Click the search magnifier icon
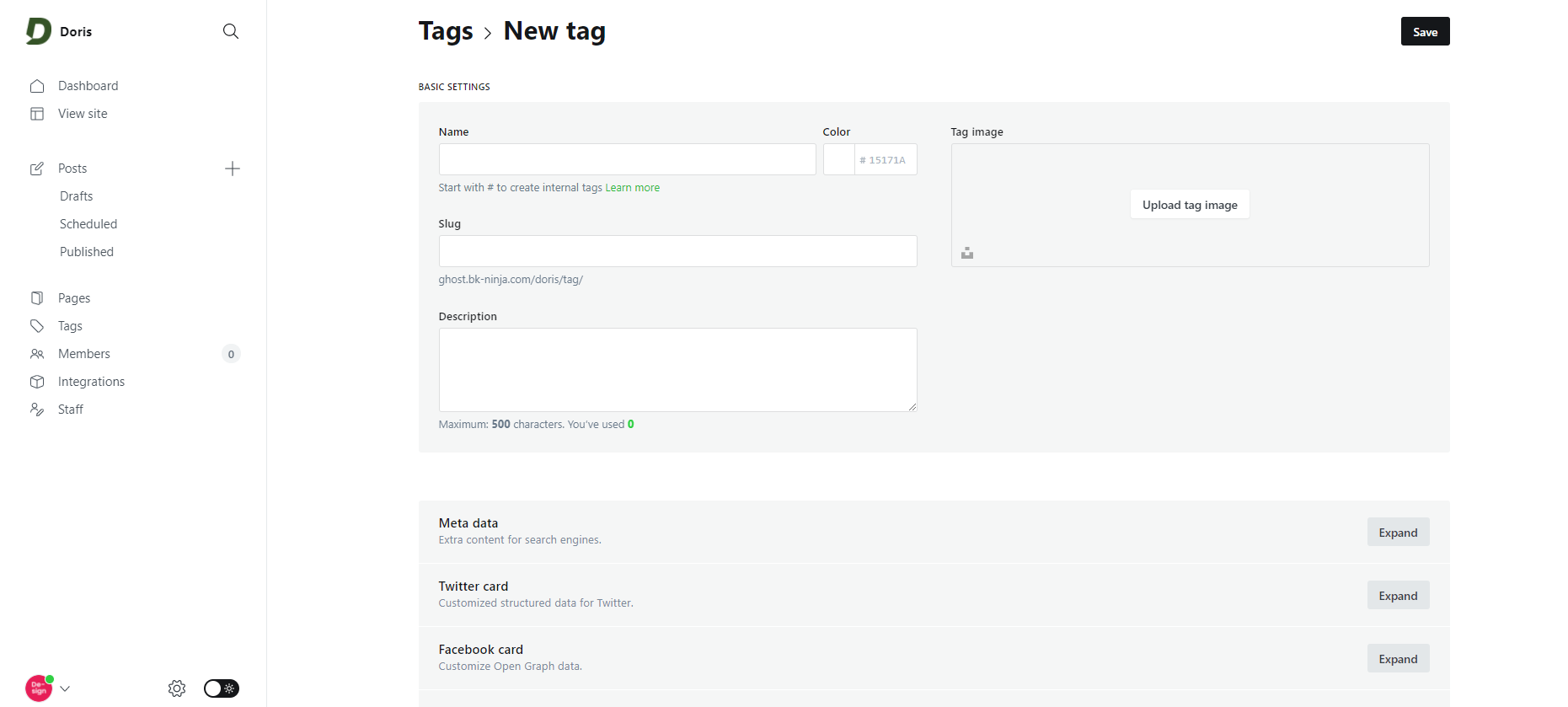Screen dimensions: 1568x707 point(230,31)
